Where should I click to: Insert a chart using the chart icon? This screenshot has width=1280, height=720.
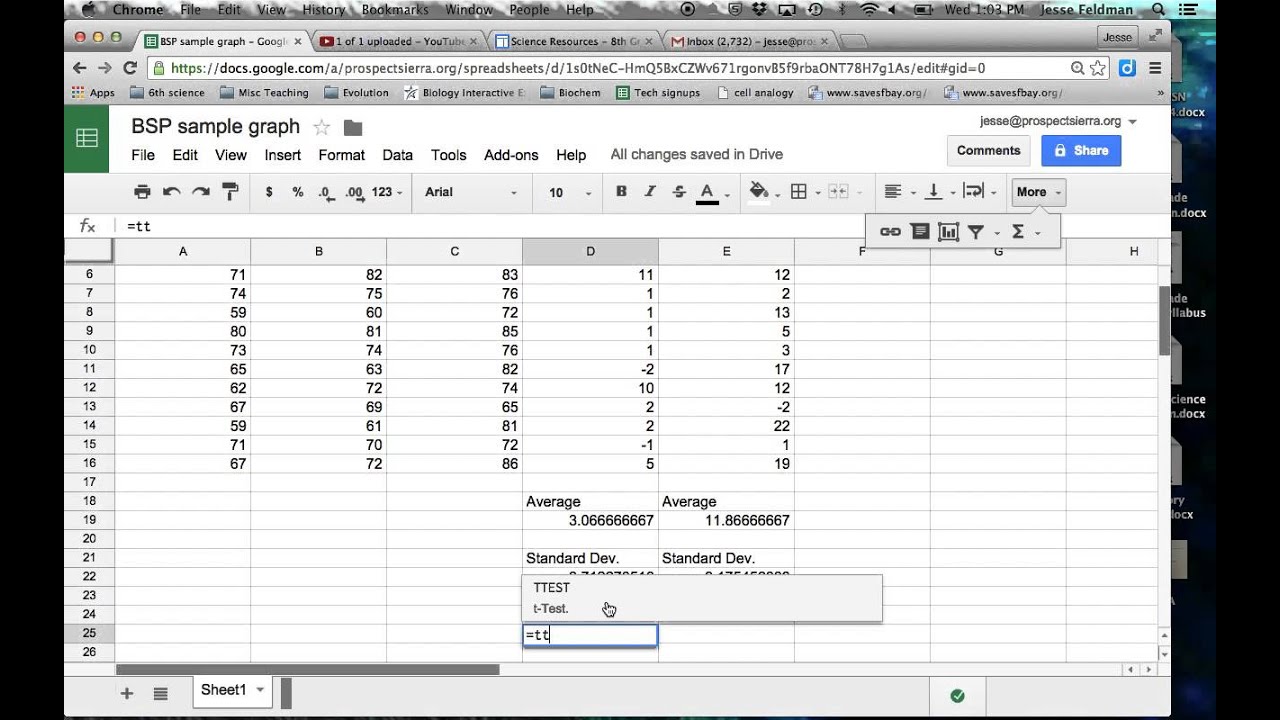(x=949, y=232)
